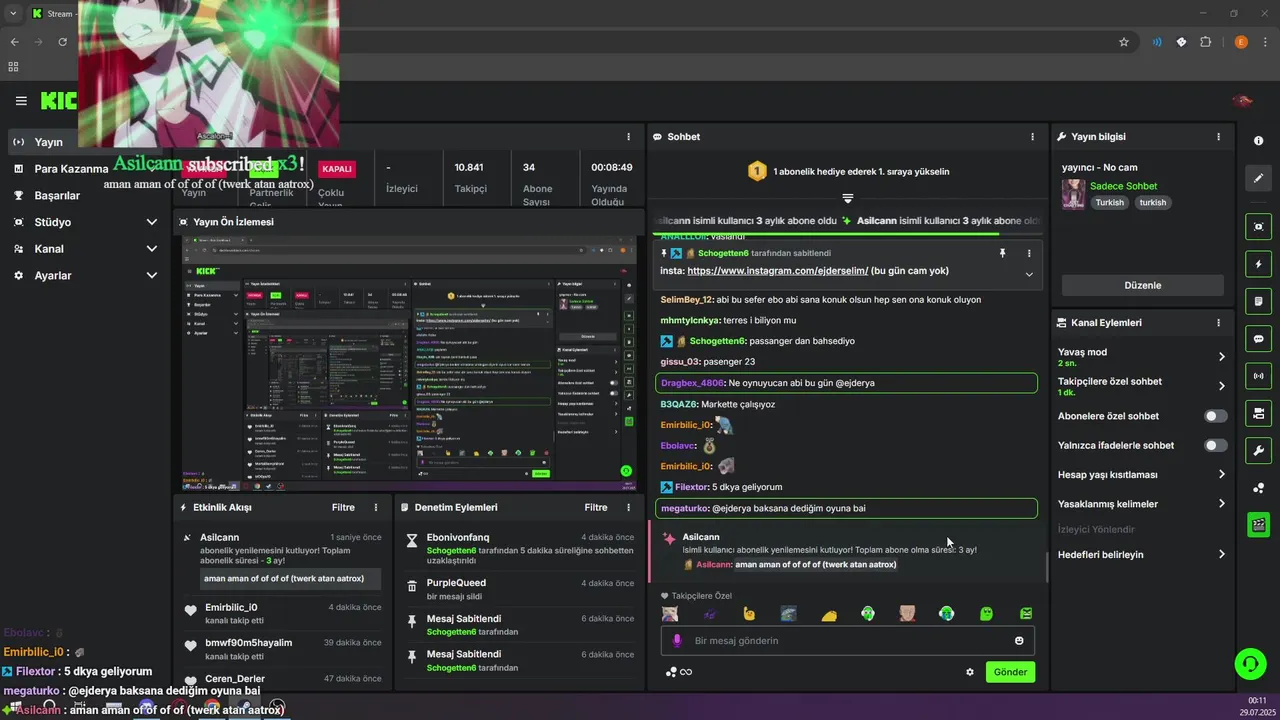Click the stream preview thumbnail

coord(410,363)
